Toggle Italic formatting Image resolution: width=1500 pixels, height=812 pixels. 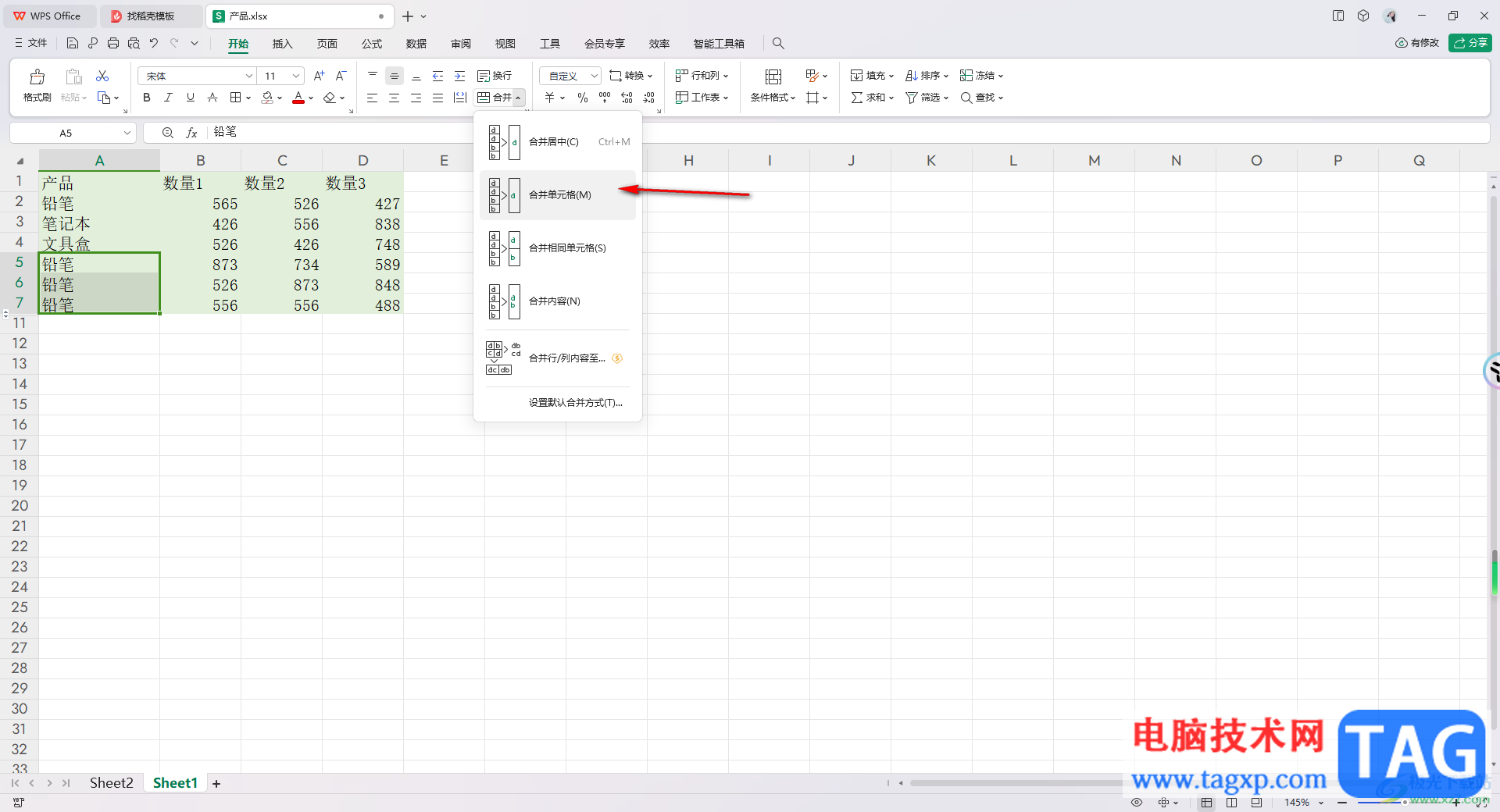[x=168, y=98]
